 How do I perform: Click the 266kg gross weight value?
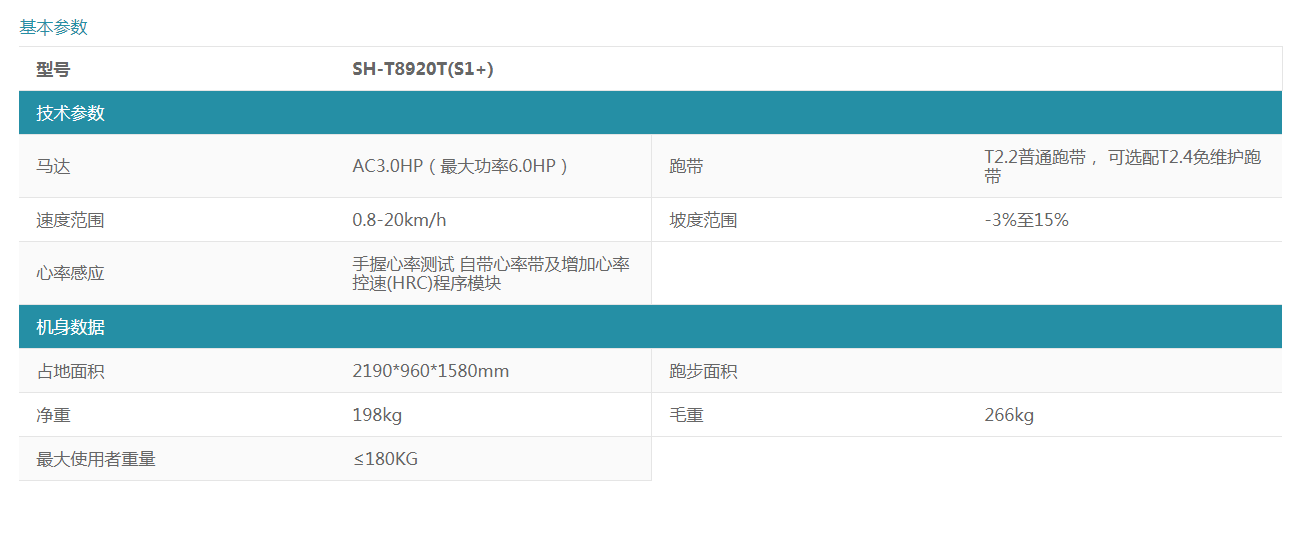point(1009,415)
